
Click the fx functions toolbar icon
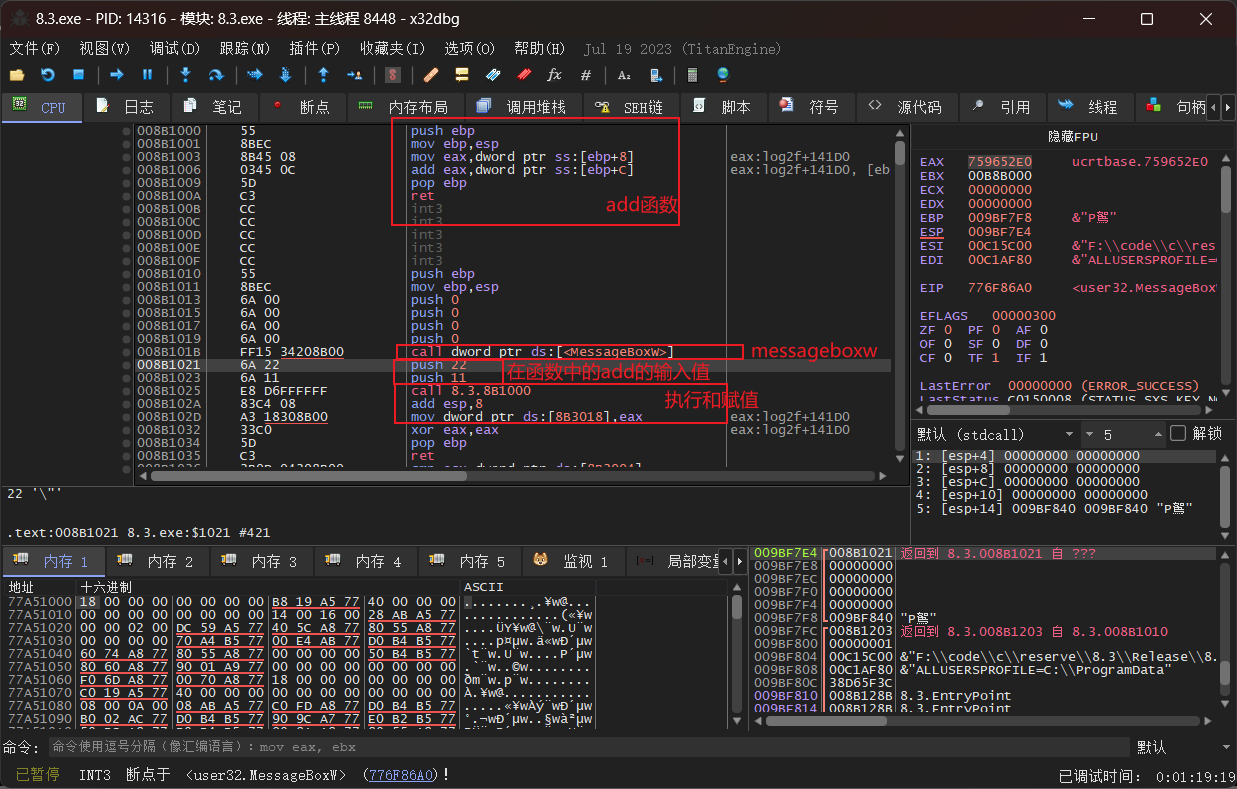(x=554, y=75)
